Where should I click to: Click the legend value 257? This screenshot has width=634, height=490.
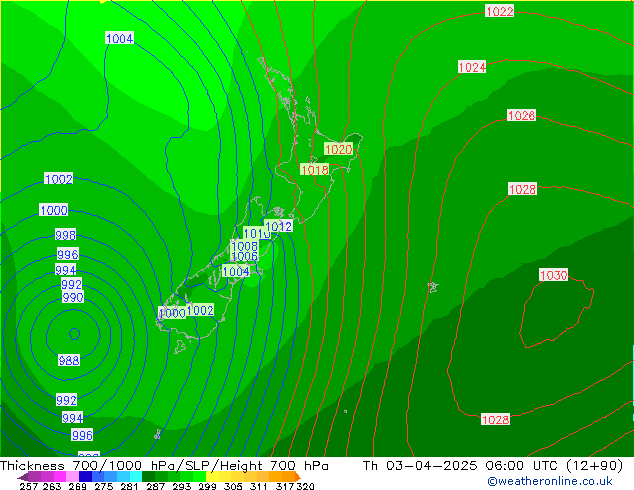30,486
